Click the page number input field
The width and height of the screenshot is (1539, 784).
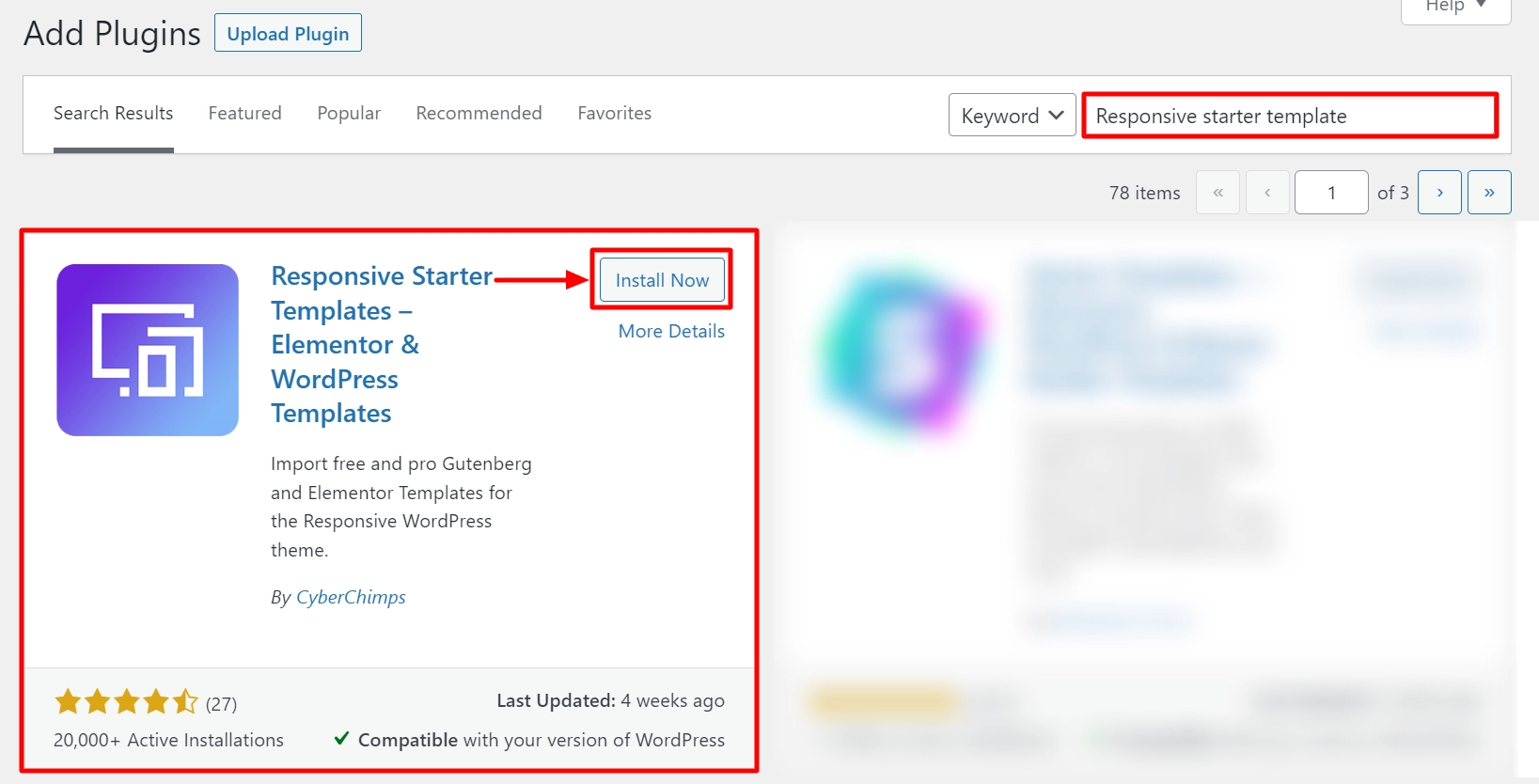click(x=1331, y=192)
